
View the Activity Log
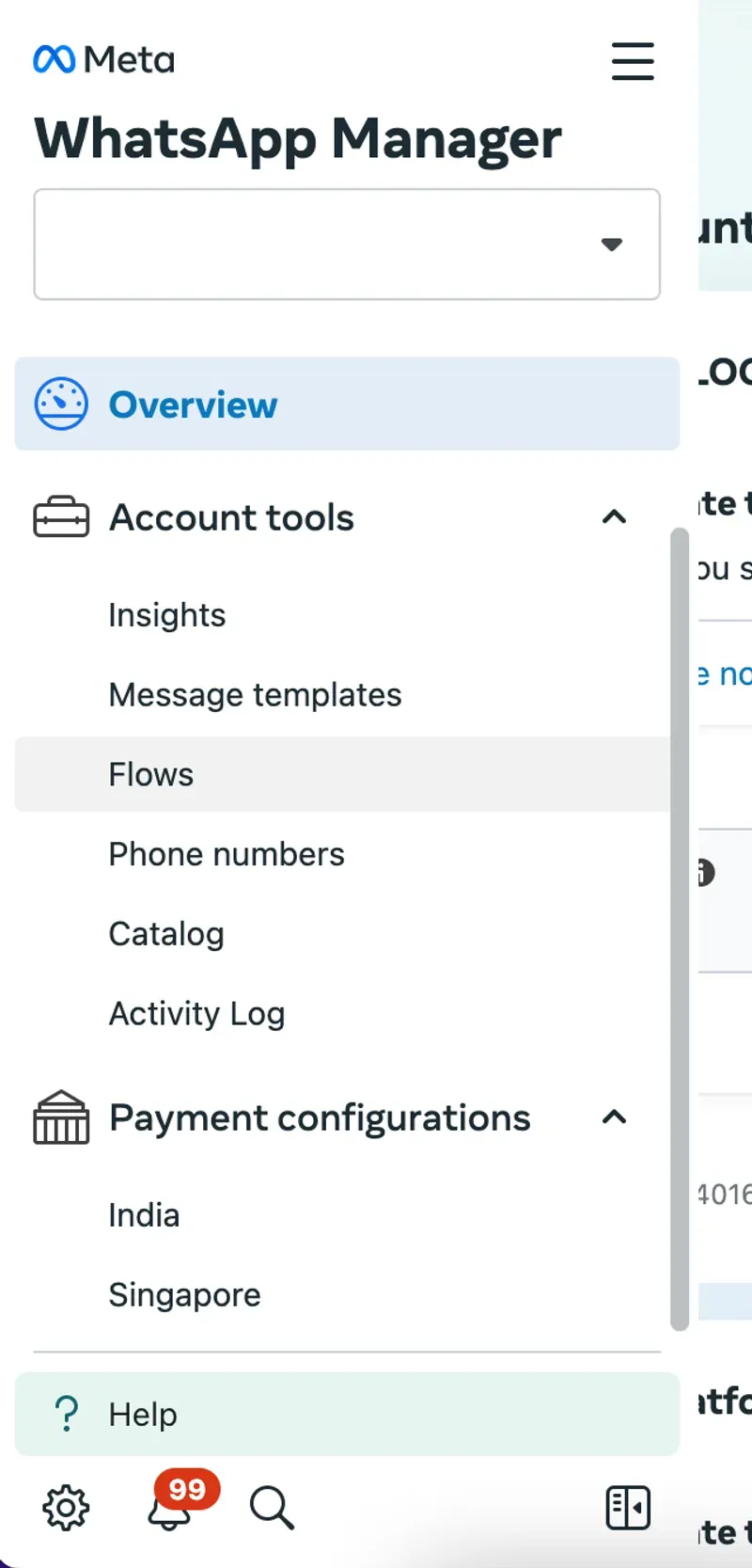click(x=197, y=1014)
